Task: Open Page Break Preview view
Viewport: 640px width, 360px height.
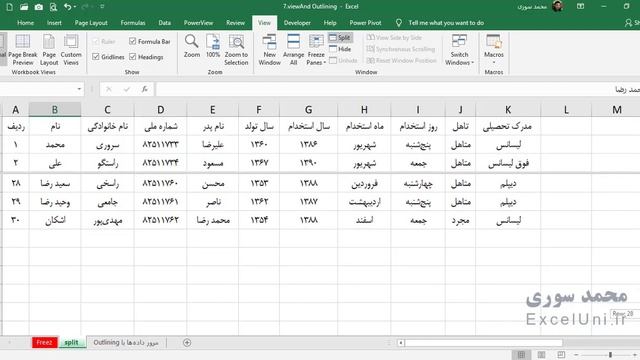Action: [22, 50]
